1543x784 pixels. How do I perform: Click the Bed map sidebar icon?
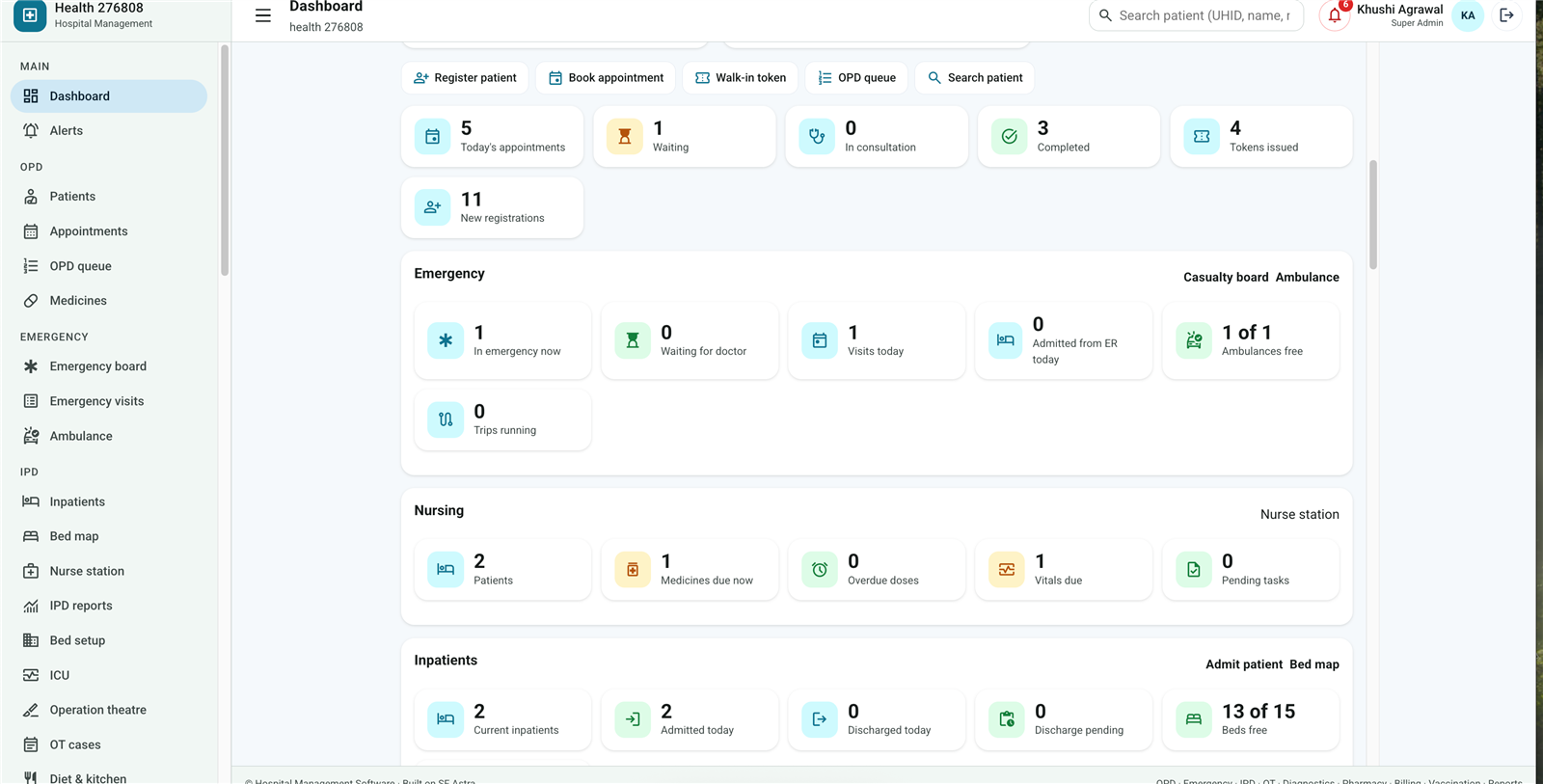pos(31,536)
